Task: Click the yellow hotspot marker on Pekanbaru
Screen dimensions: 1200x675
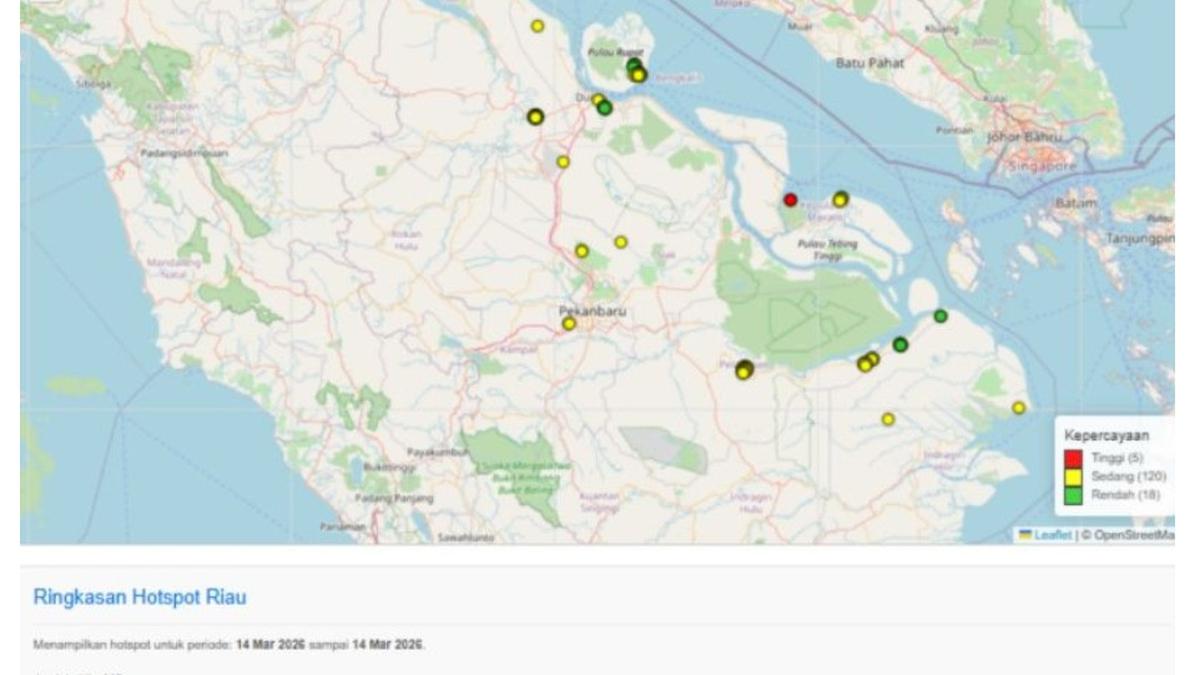Action: coord(569,324)
